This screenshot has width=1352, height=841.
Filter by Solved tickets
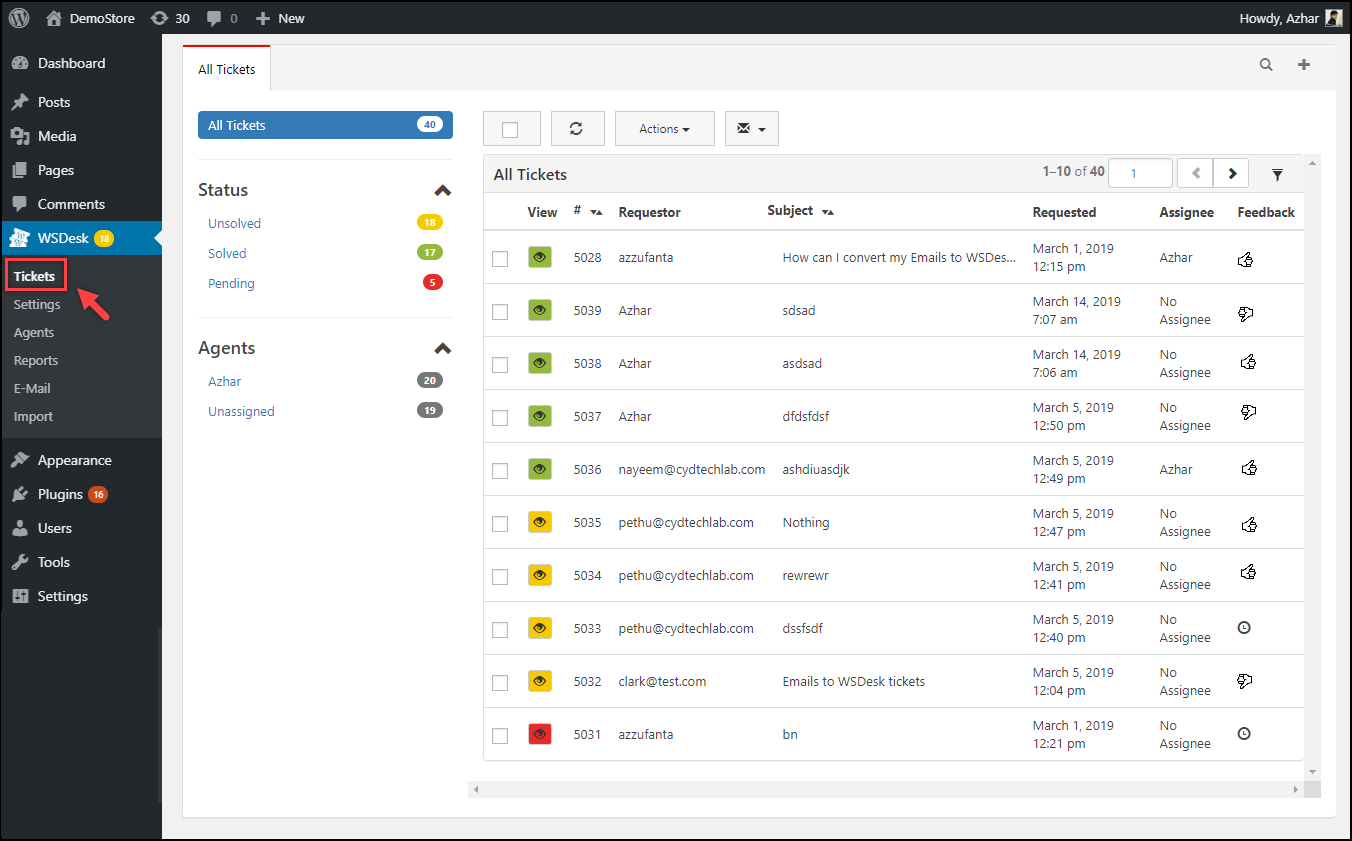pos(227,253)
